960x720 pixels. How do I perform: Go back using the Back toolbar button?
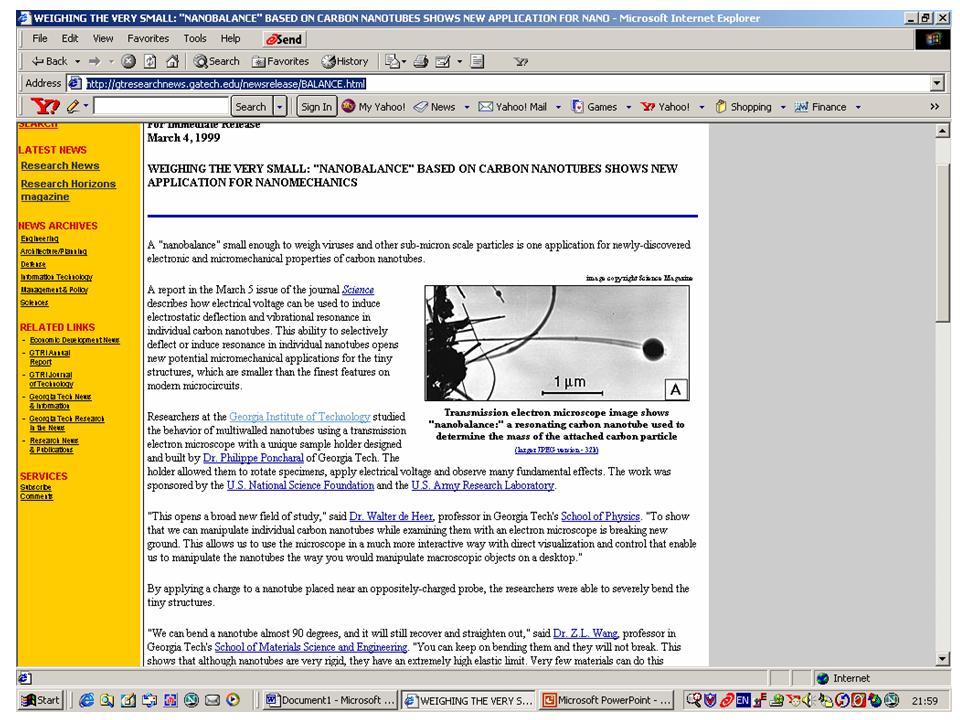[50, 61]
